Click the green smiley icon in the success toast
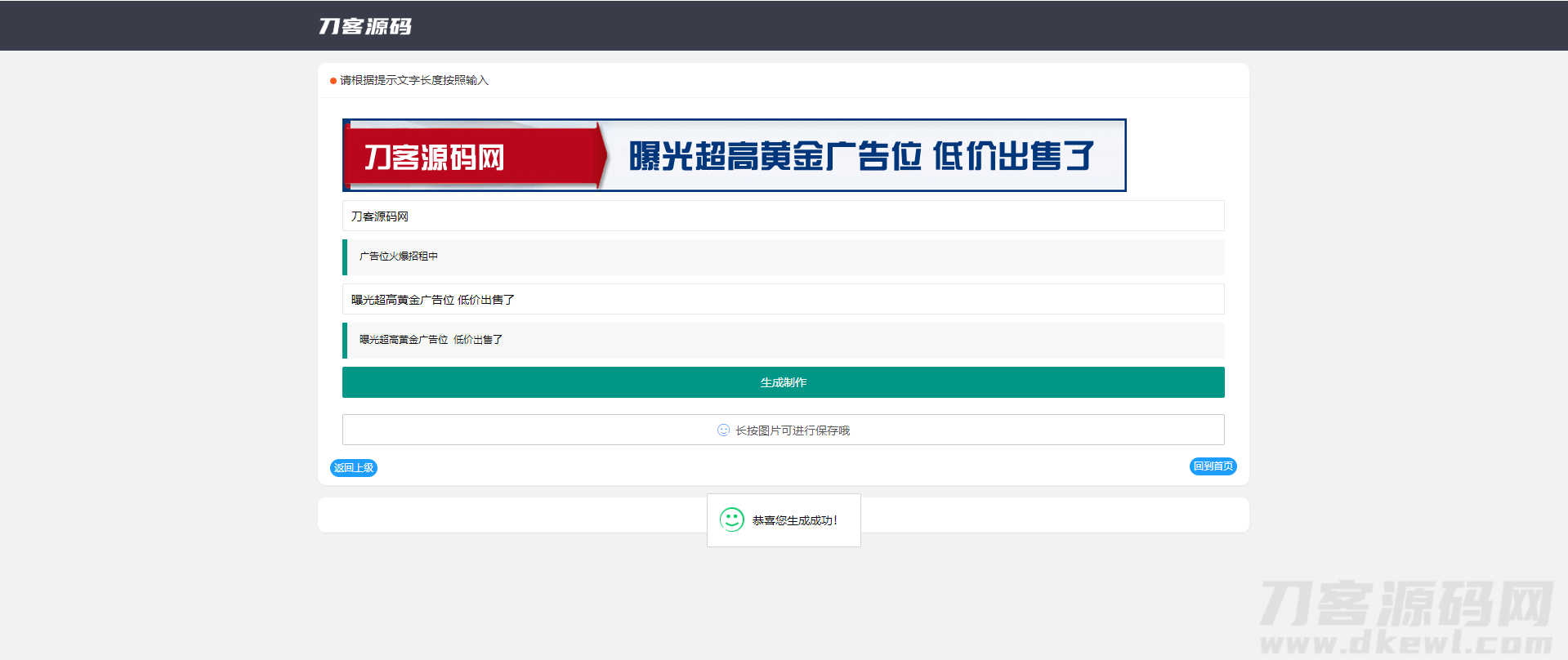 731,520
